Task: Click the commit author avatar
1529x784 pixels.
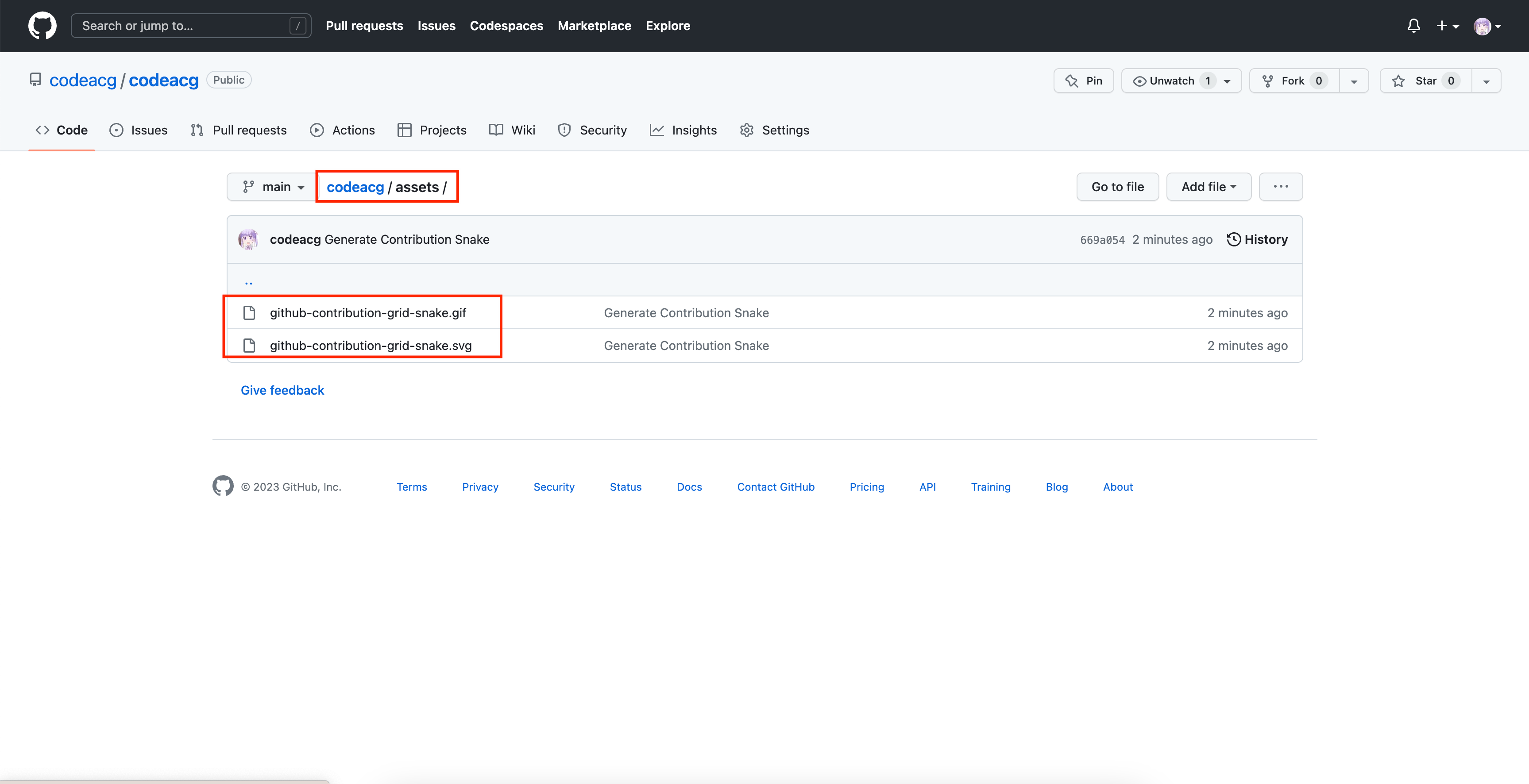Action: [248, 239]
